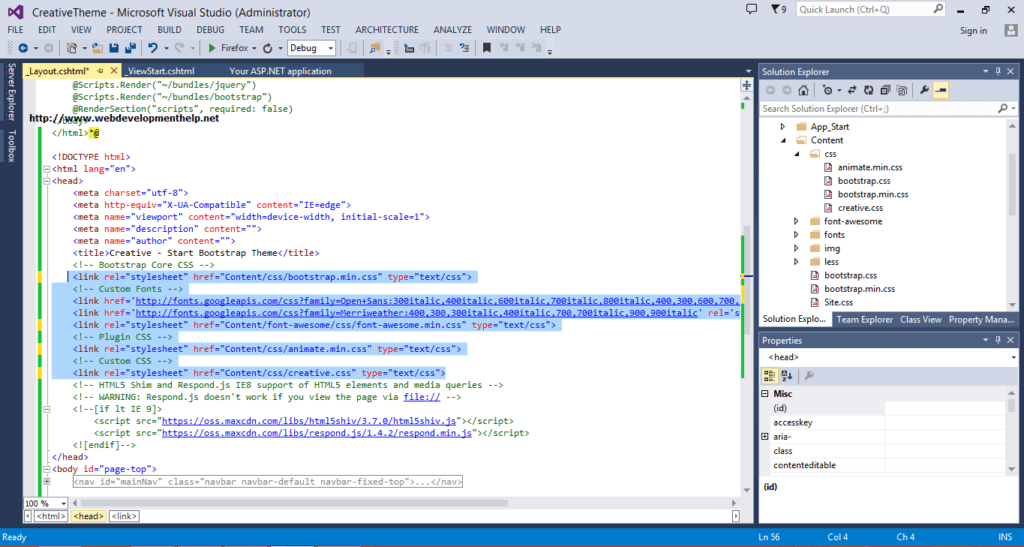Auto-hide pin for Properties panel
The width and height of the screenshot is (1024, 547).
pyautogui.click(x=998, y=340)
